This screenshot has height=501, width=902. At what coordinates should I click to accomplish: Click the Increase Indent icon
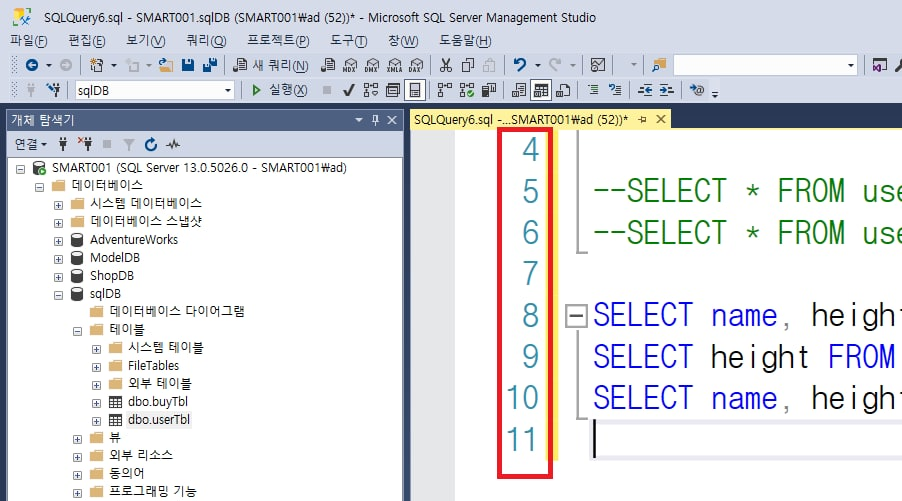point(667,90)
